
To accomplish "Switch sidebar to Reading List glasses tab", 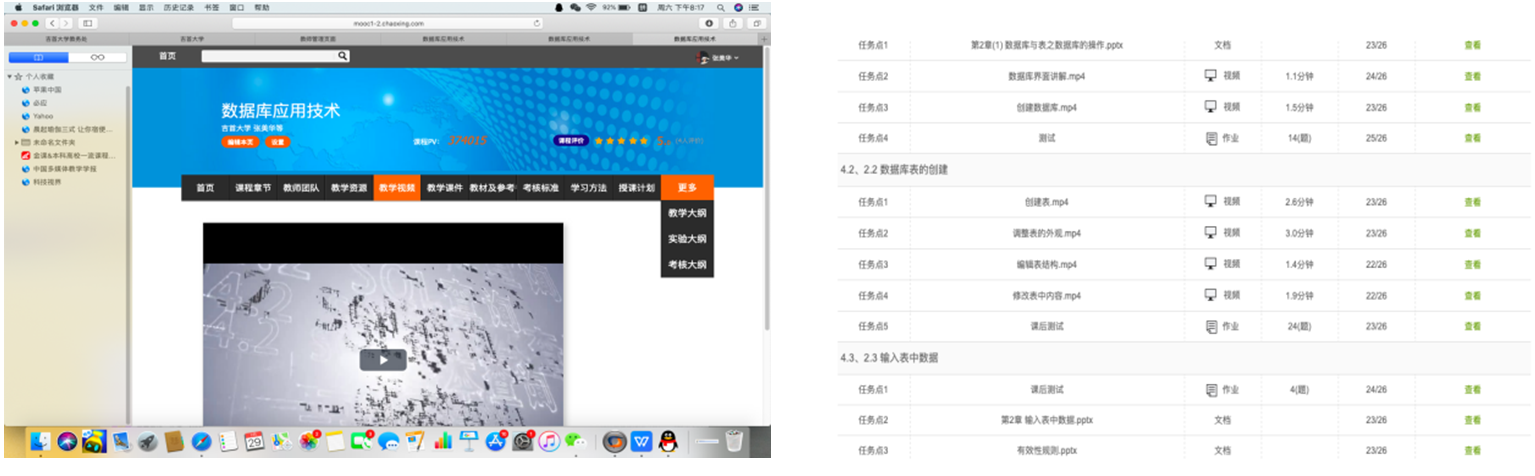I will tap(97, 57).
